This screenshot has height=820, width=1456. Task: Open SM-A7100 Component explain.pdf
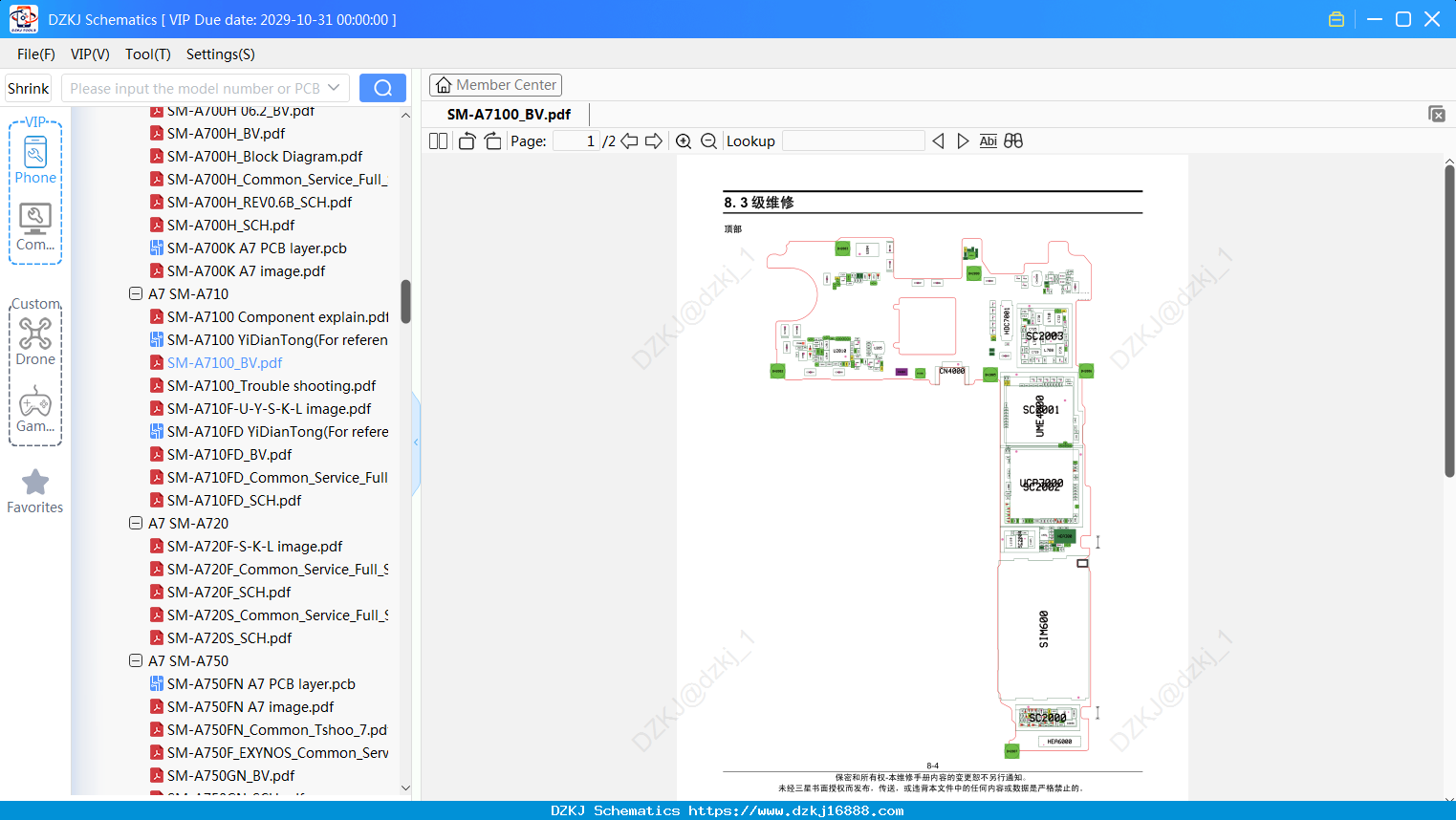(x=277, y=317)
